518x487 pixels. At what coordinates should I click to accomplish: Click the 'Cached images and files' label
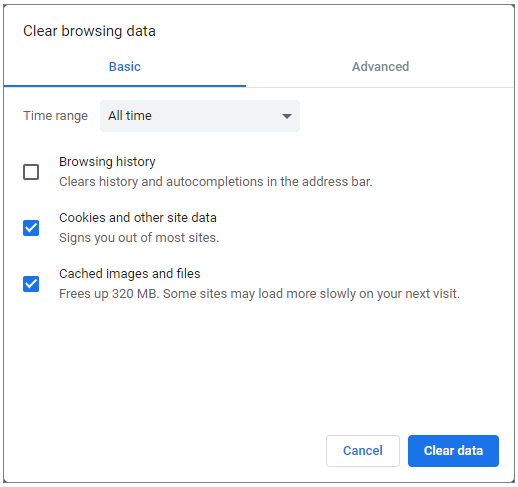130,274
